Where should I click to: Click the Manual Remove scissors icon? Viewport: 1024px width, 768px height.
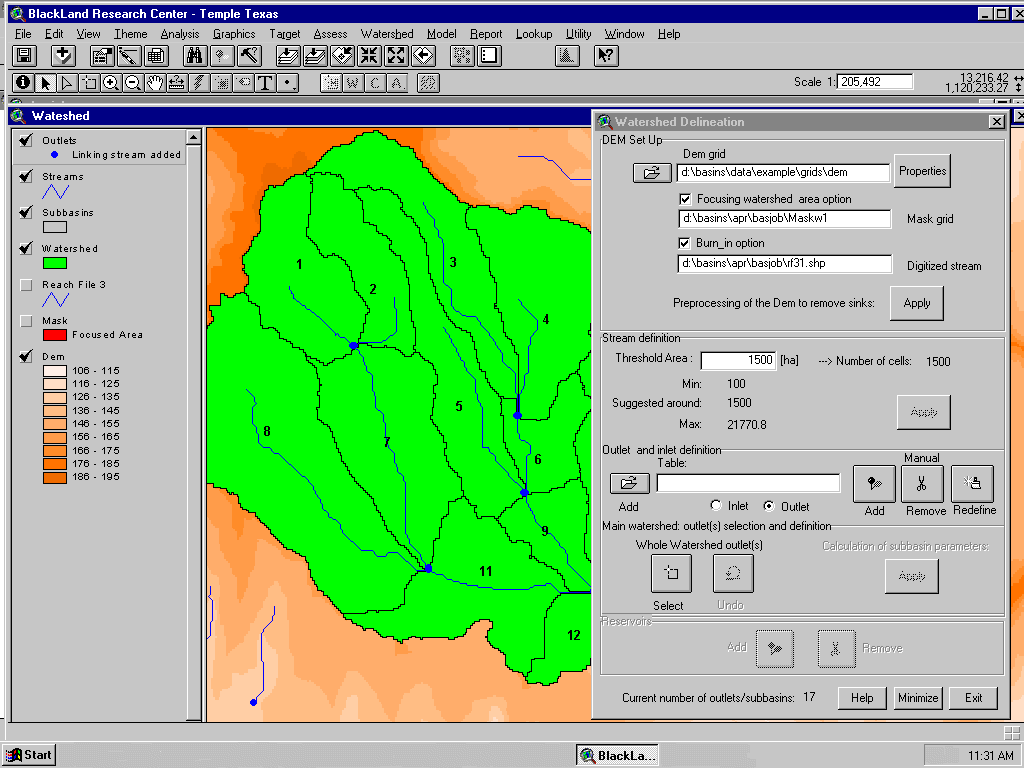[x=922, y=484]
